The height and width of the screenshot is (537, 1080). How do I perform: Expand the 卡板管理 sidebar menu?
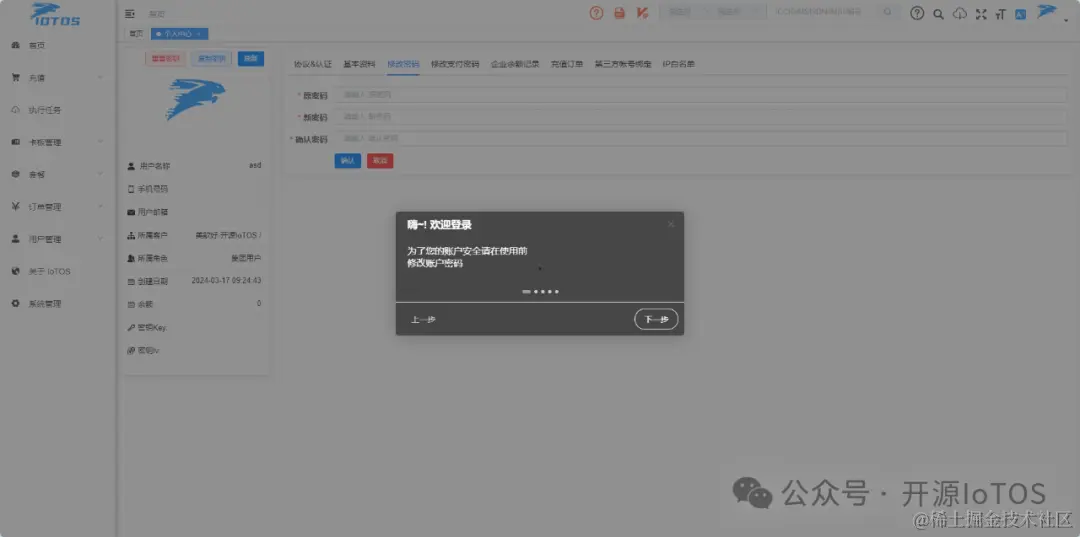pyautogui.click(x=58, y=143)
